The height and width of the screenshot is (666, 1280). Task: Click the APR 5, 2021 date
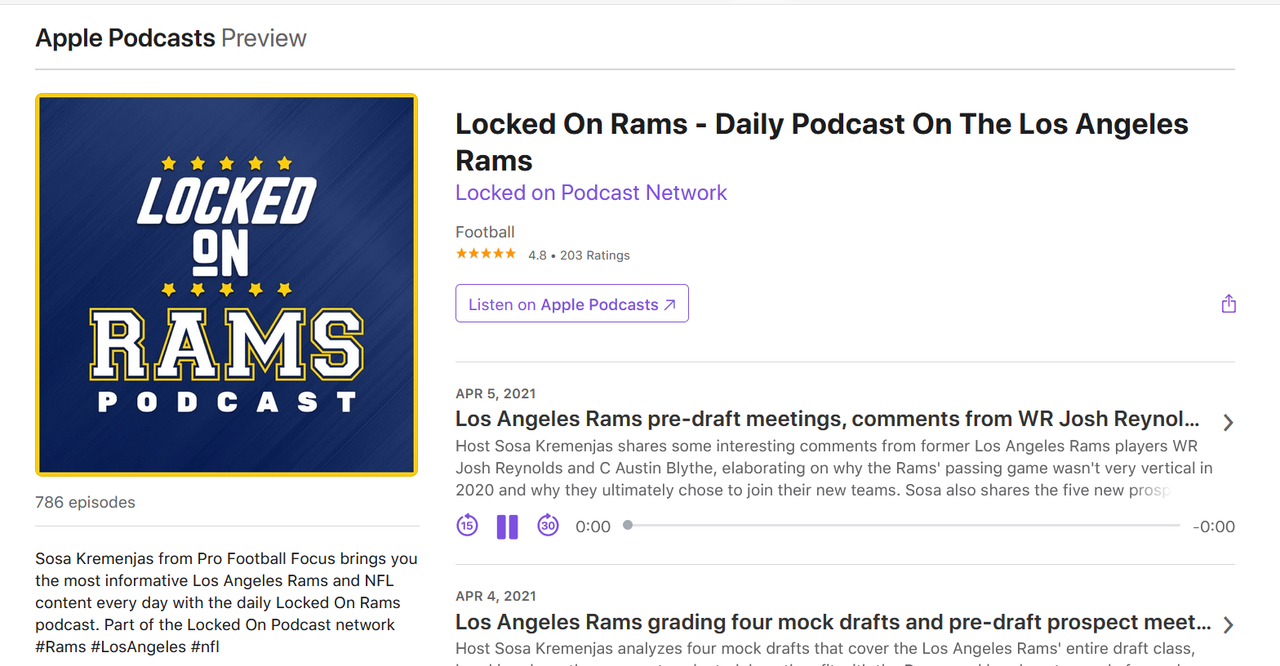pos(495,393)
